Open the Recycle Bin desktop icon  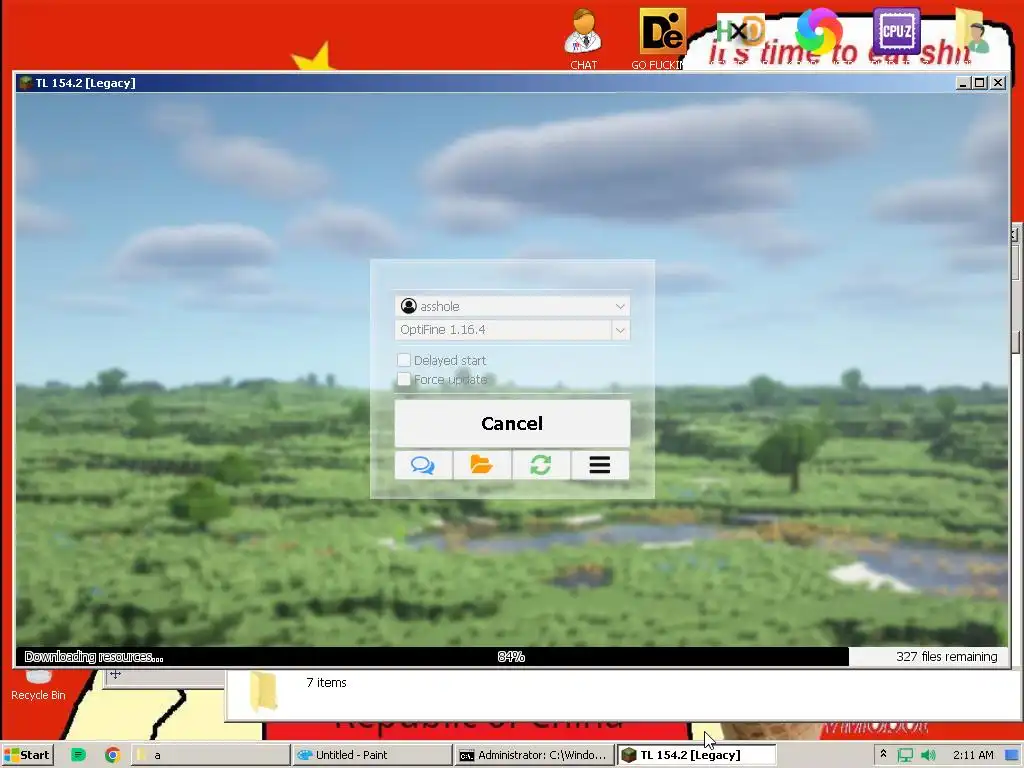tap(38, 686)
